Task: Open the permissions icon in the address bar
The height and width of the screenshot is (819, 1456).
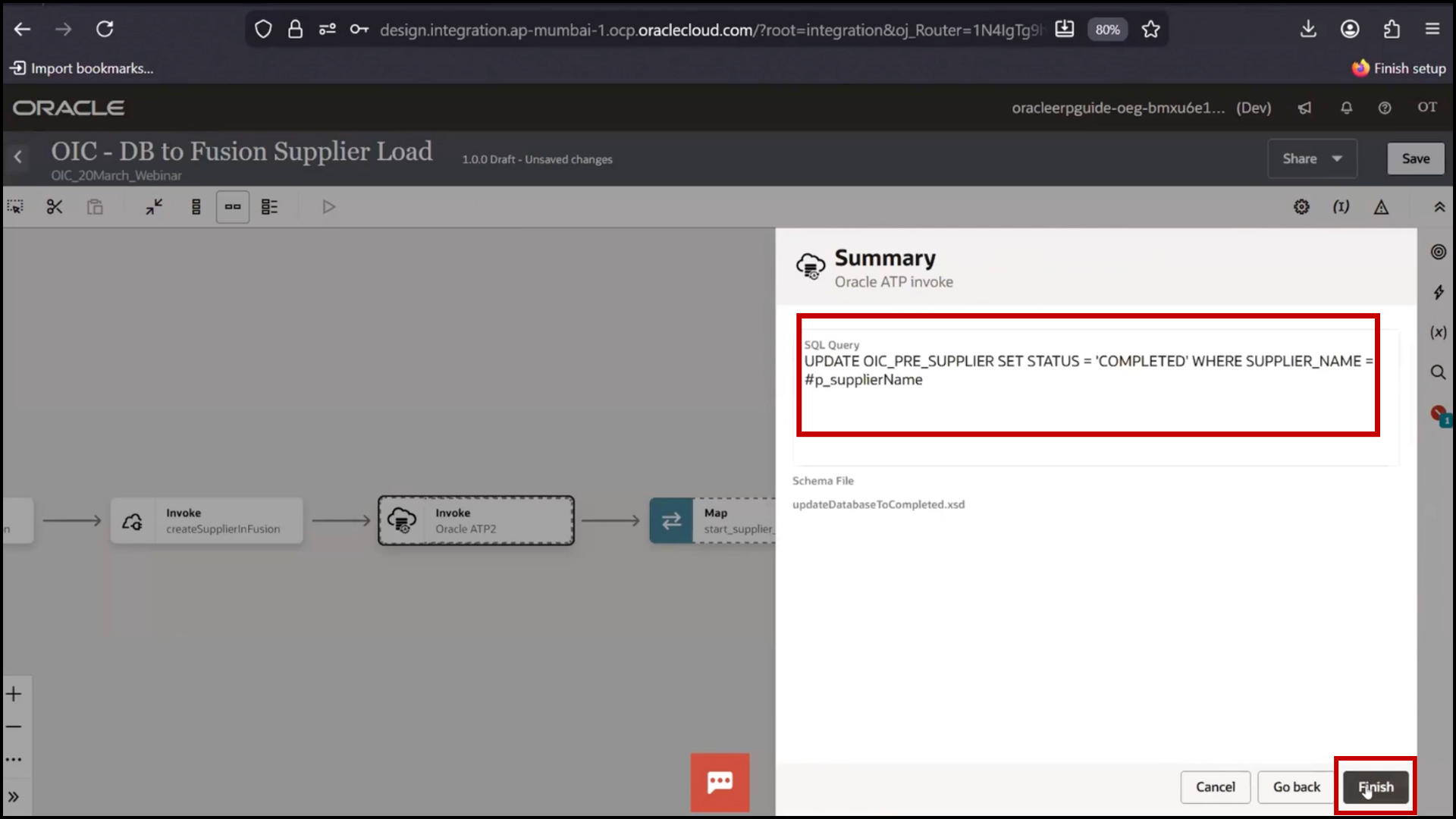Action: pos(327,30)
